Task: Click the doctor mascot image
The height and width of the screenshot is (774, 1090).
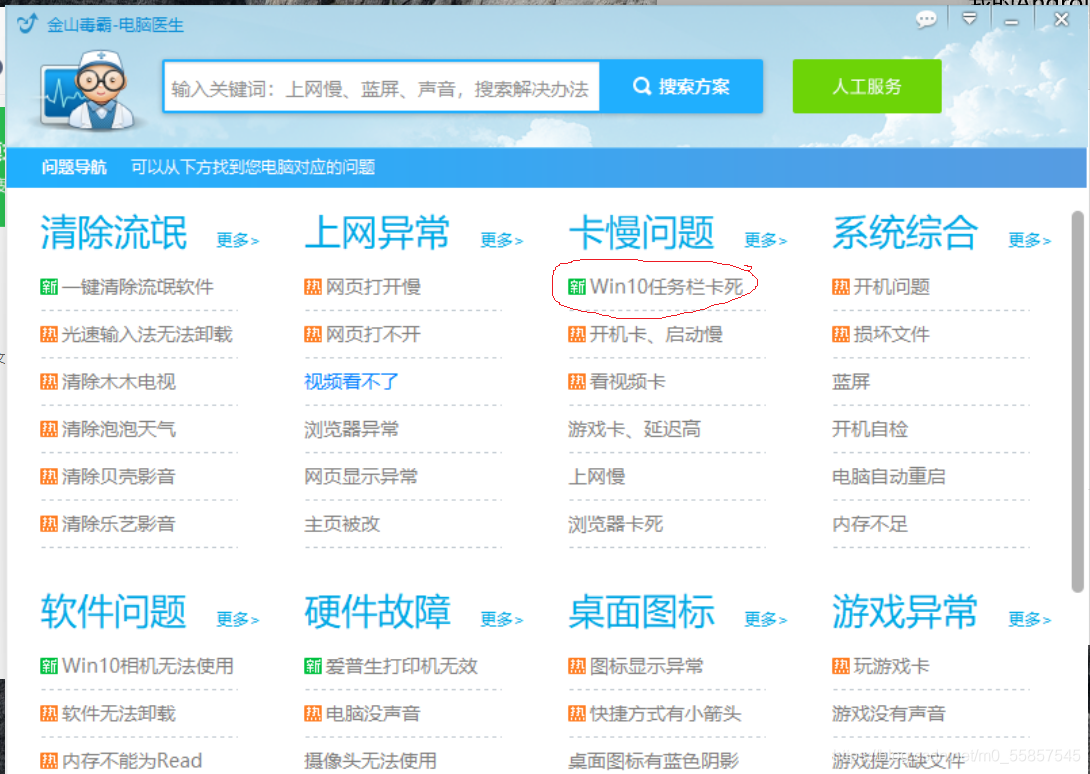Action: (x=89, y=90)
